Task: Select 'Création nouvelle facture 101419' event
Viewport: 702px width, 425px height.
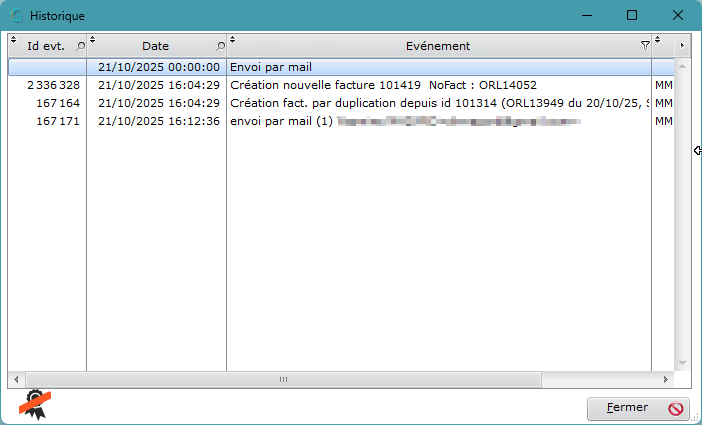Action: click(x=439, y=85)
